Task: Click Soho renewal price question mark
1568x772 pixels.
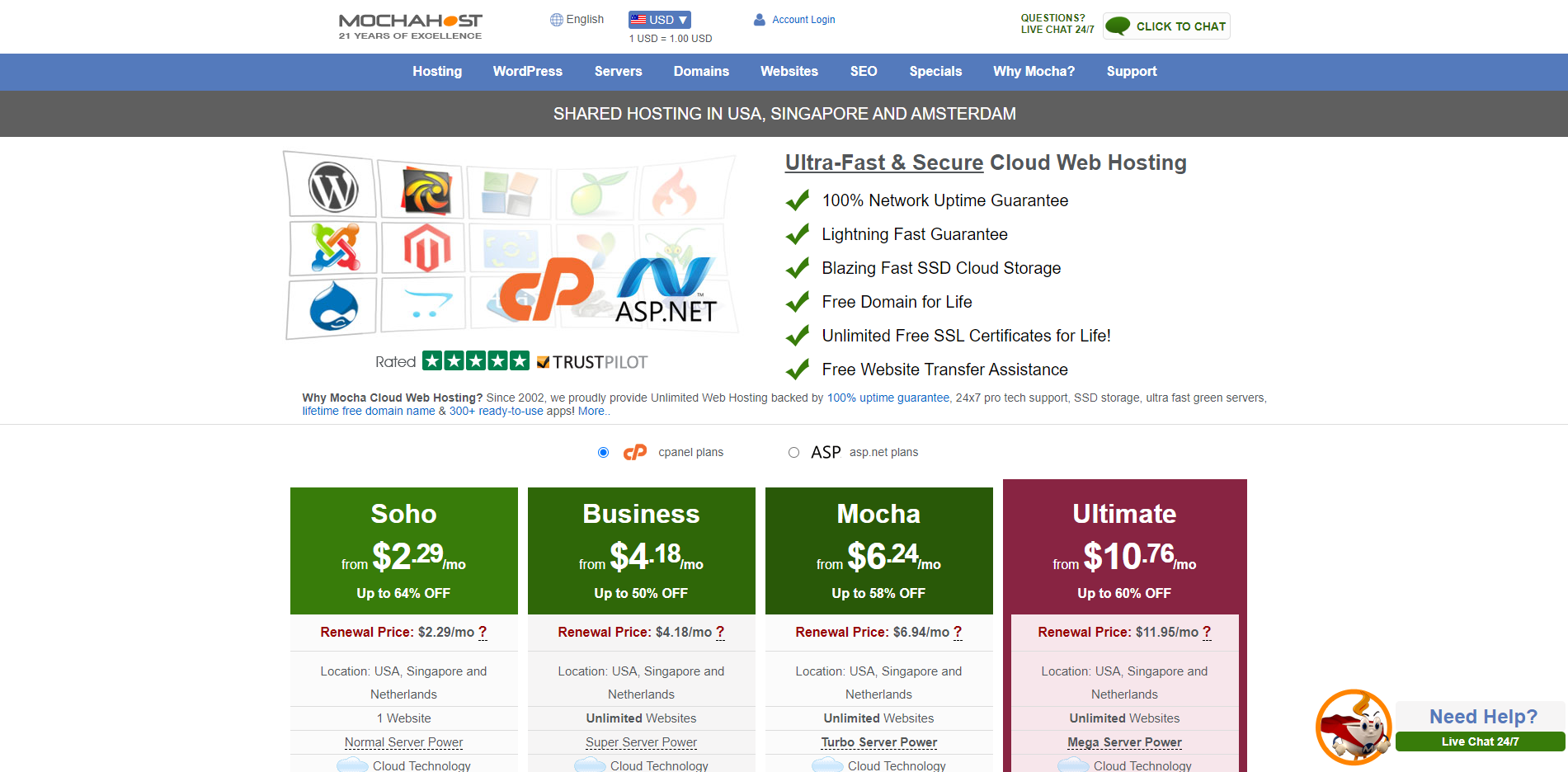Action: [483, 632]
